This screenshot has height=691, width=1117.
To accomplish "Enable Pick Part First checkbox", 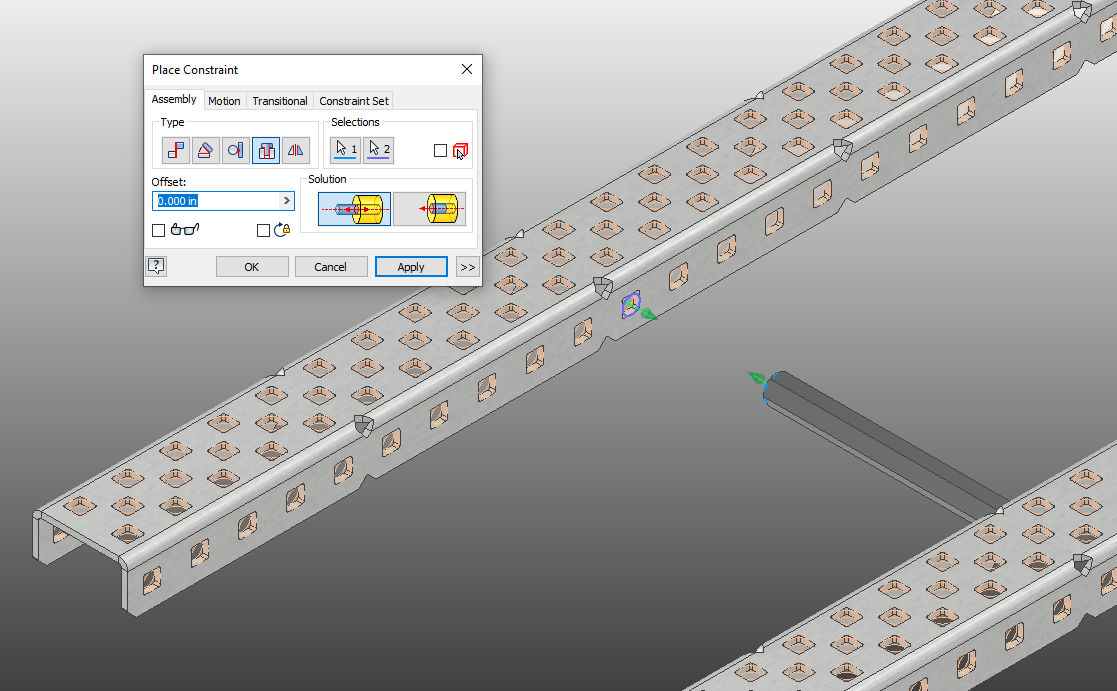I will pyautogui.click(x=440, y=150).
